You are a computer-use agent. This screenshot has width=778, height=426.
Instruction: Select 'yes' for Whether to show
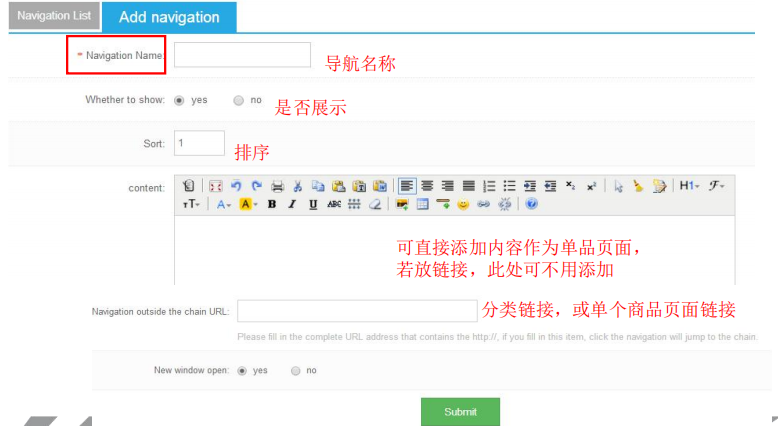click(x=180, y=100)
